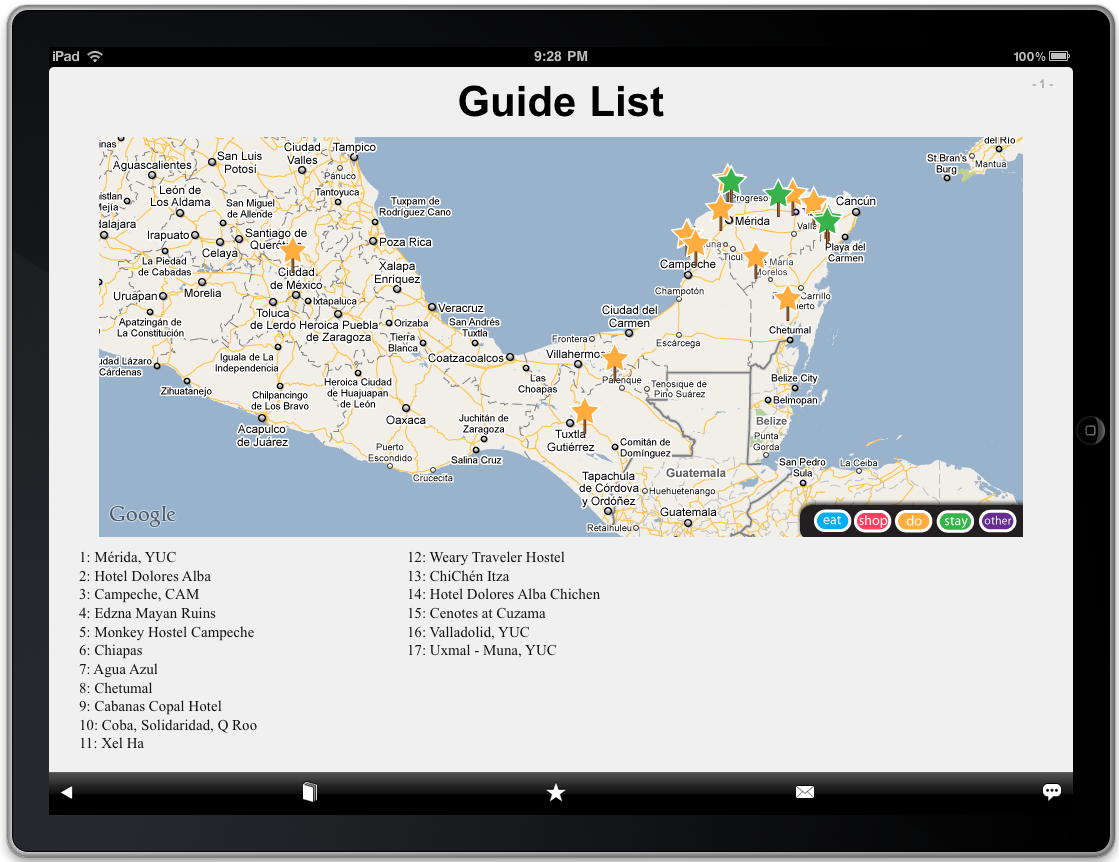Open list item 10: Coba, Solidaridad, Q Roo
Image resolution: width=1119 pixels, height=862 pixels.
click(168, 725)
